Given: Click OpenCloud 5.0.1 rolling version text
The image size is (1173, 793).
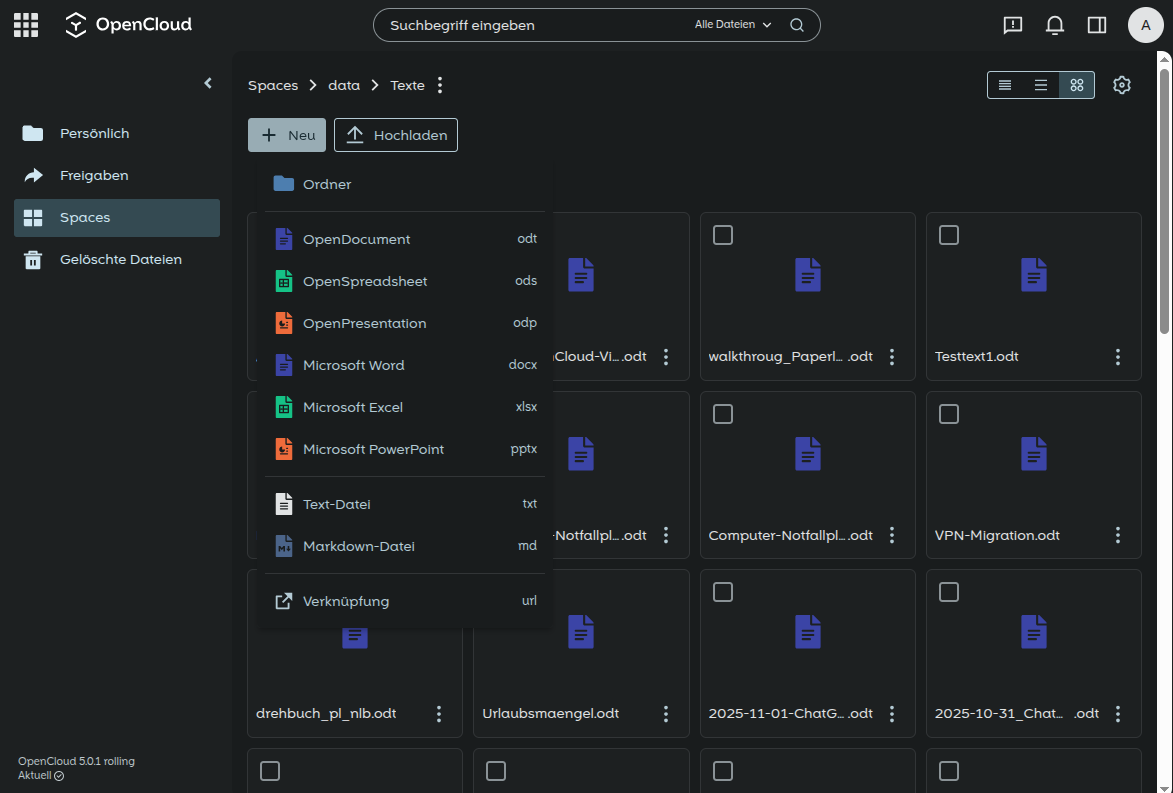Looking at the screenshot, I should (x=76, y=762).
